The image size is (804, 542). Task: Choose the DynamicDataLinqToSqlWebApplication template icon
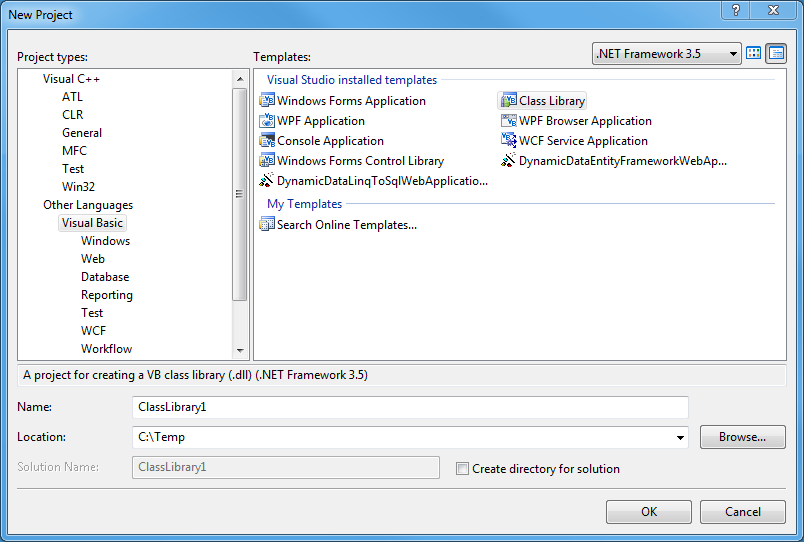(267, 180)
